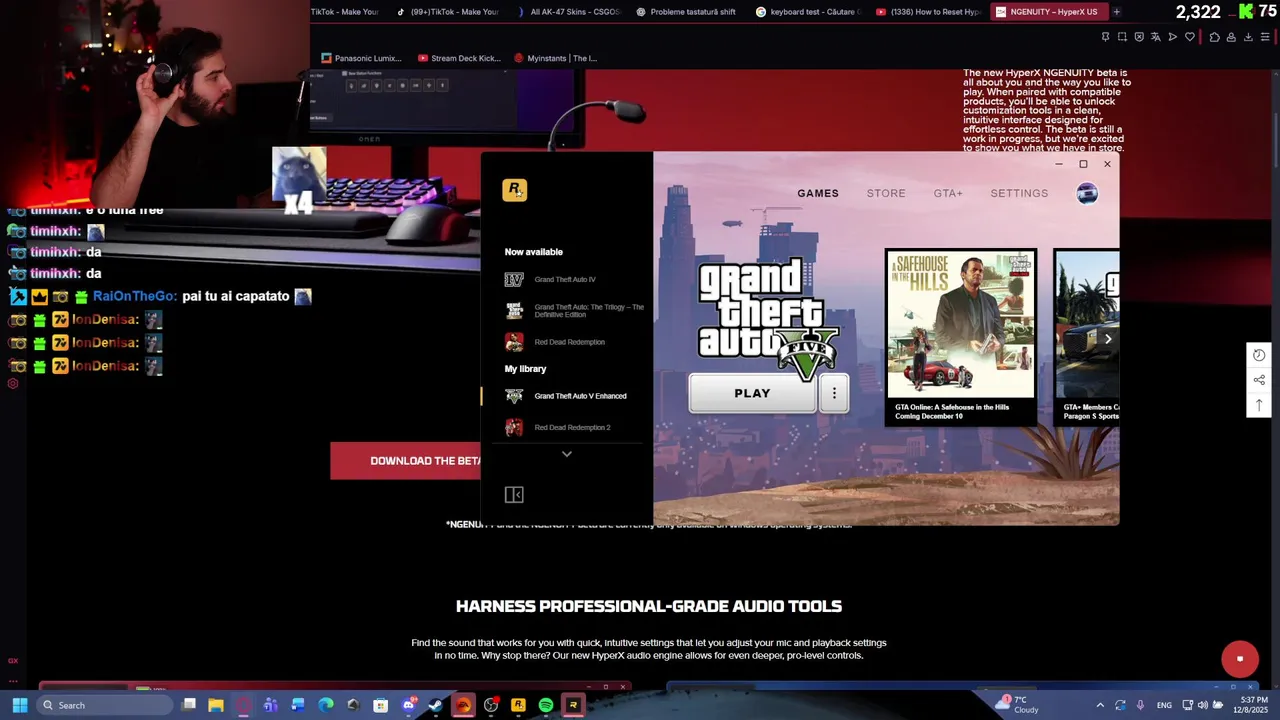Open Microsoft Edge from the taskbar
This screenshot has height=720, width=1280.
[x=326, y=705]
